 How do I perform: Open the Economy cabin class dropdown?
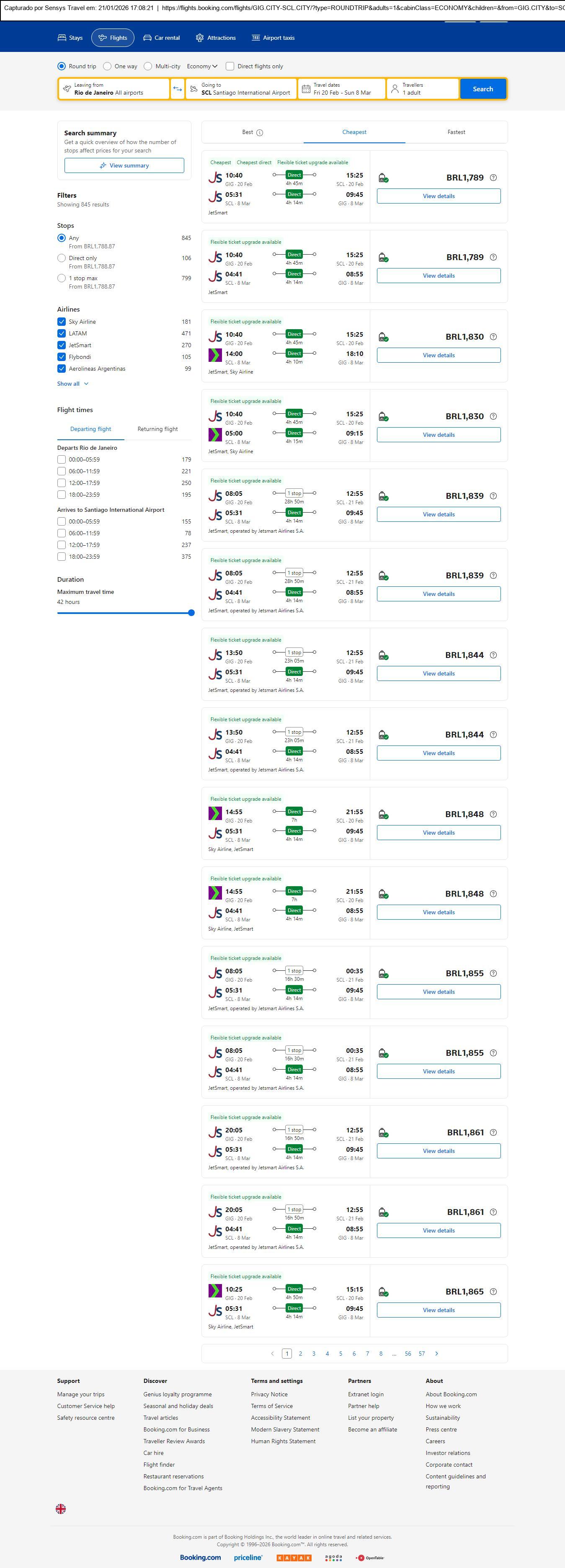(202, 66)
